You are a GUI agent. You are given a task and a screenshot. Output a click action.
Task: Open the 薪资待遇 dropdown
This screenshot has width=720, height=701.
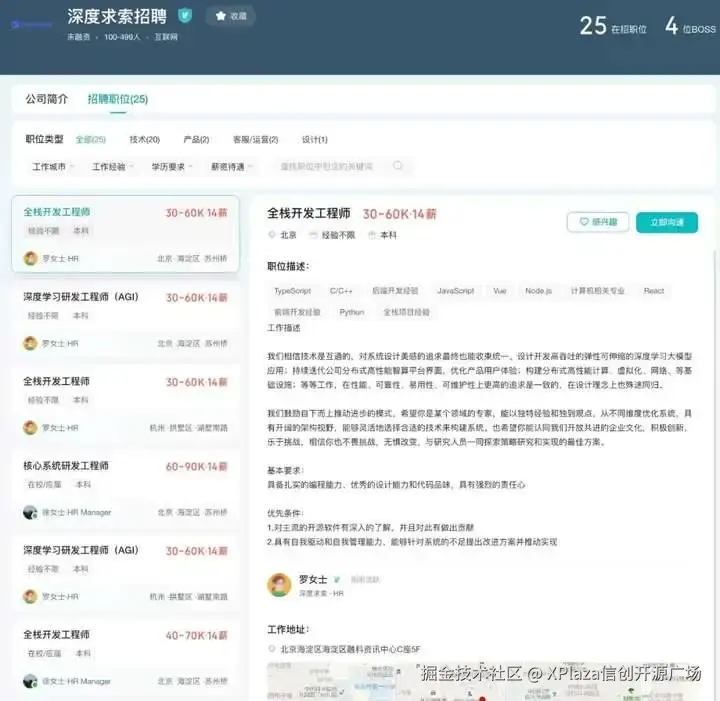232,167
